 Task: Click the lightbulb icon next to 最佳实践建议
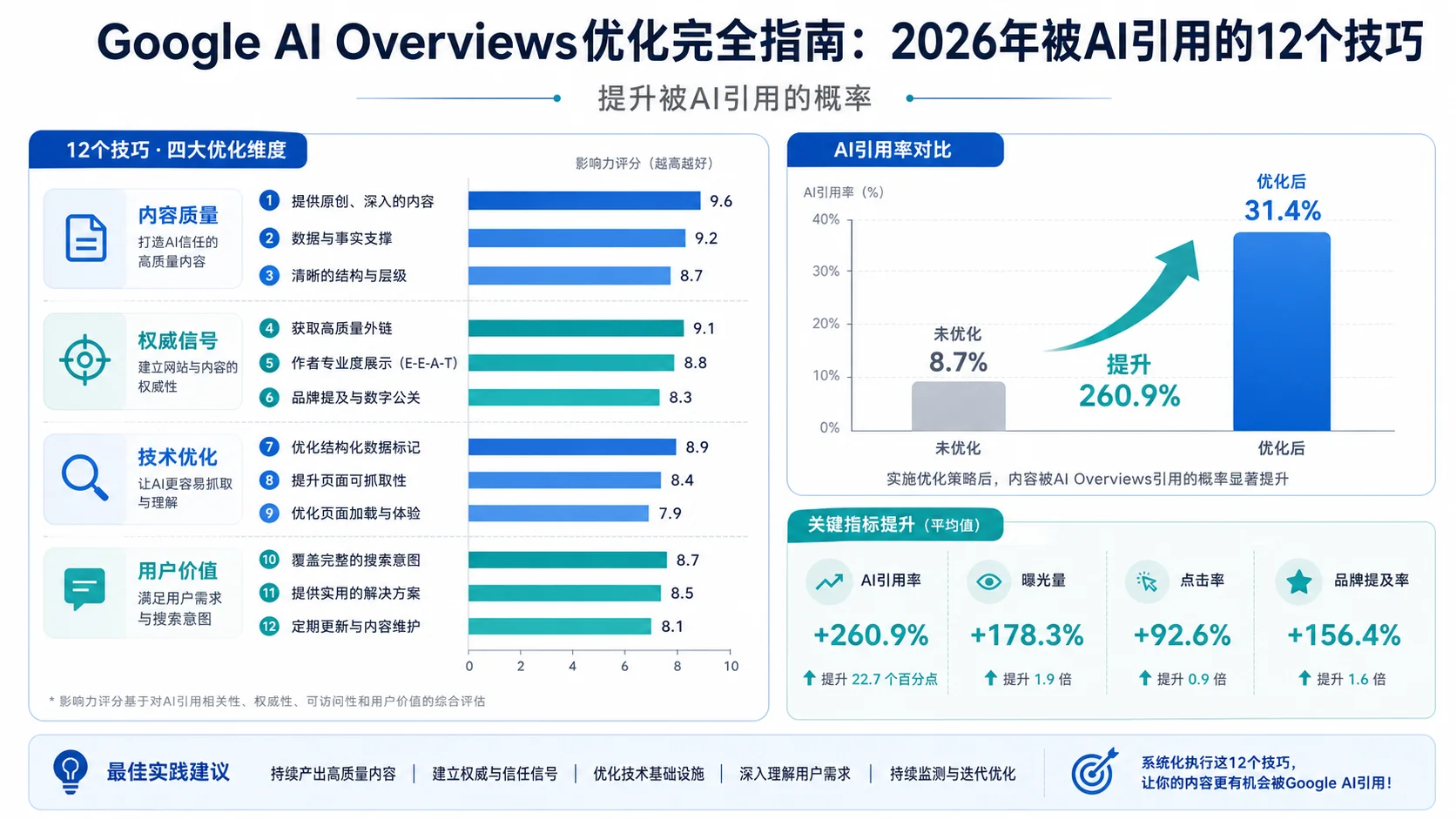pyautogui.click(x=71, y=771)
